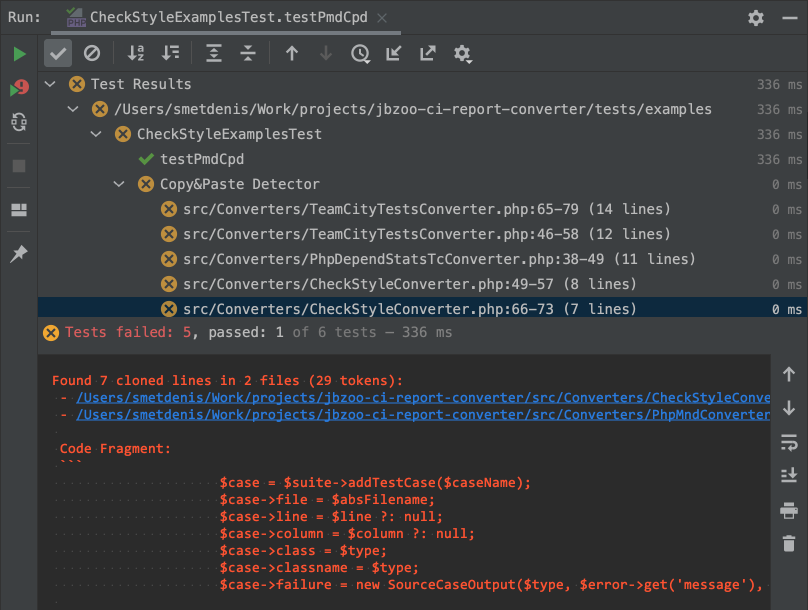Open CheckStyleConverter file link in console
The image size is (808, 610).
pos(423,398)
